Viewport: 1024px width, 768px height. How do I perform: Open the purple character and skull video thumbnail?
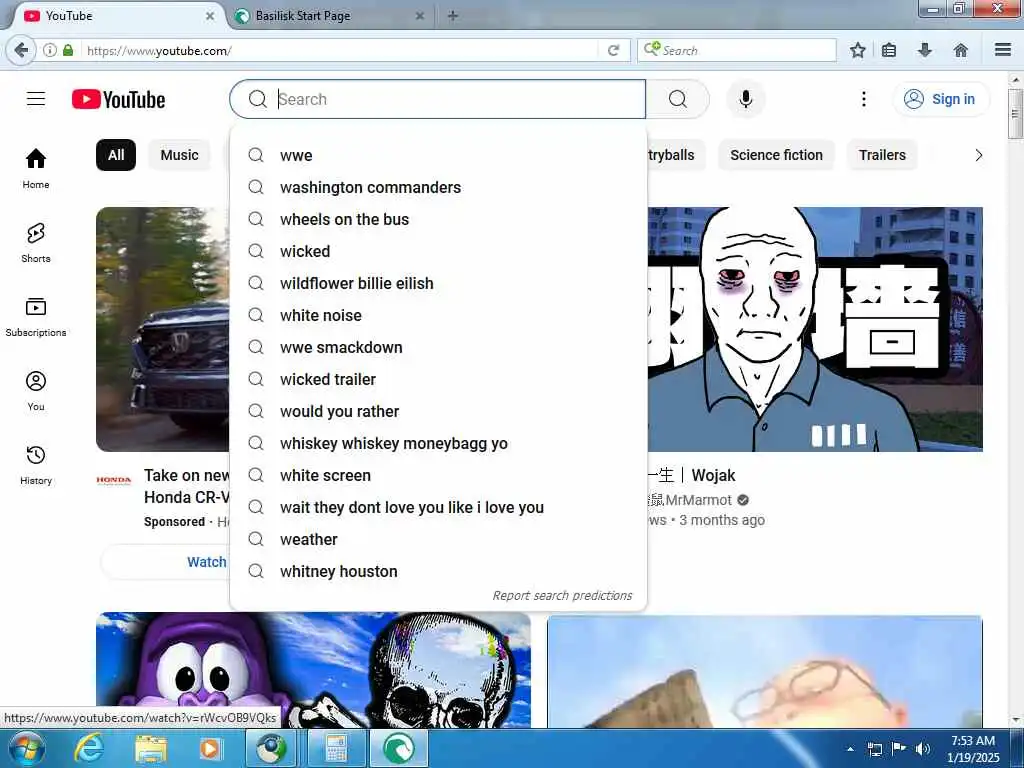pos(313,670)
